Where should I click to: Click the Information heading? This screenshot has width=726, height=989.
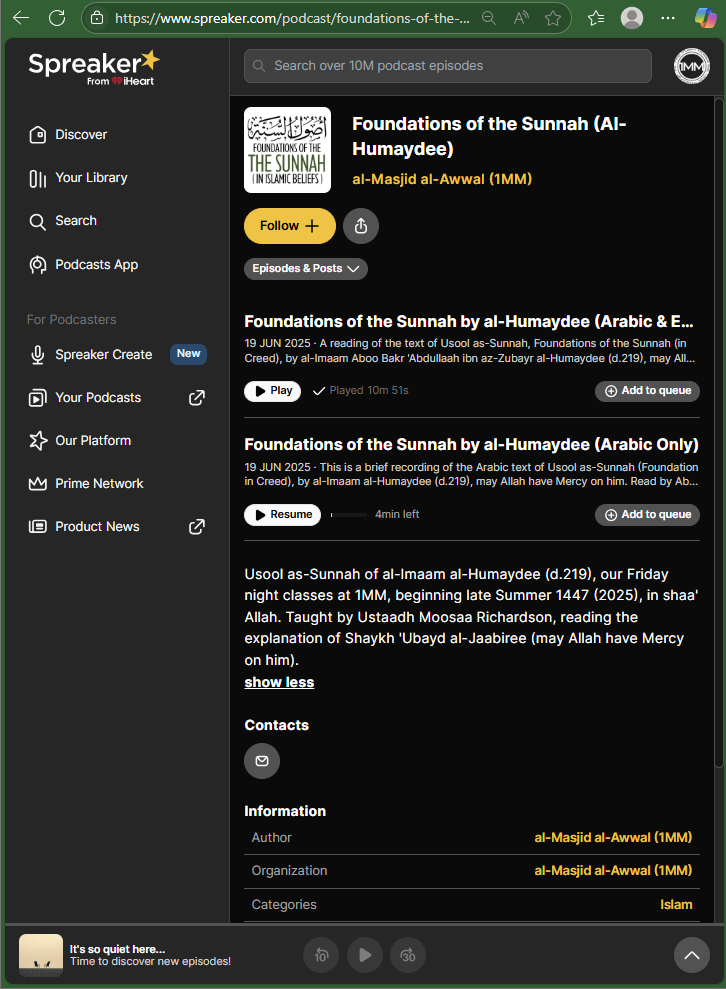click(285, 811)
